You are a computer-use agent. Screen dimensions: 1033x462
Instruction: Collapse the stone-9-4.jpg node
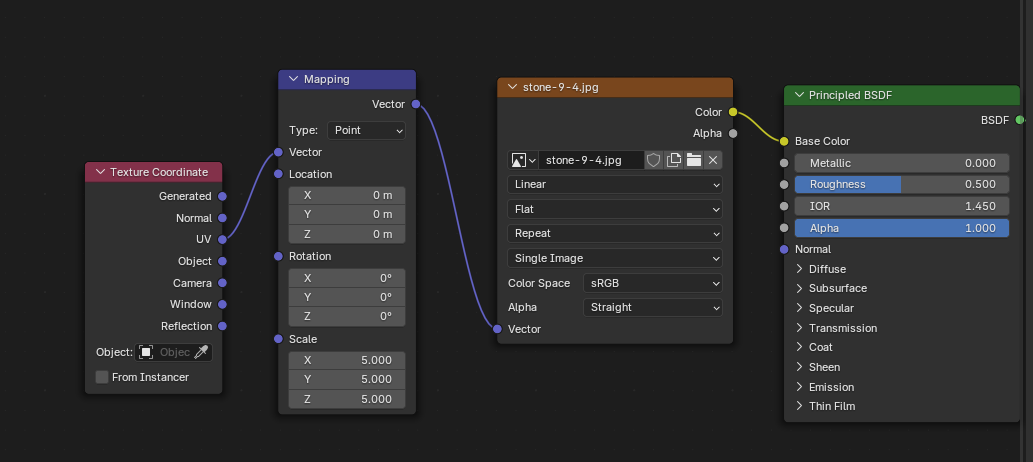512,87
